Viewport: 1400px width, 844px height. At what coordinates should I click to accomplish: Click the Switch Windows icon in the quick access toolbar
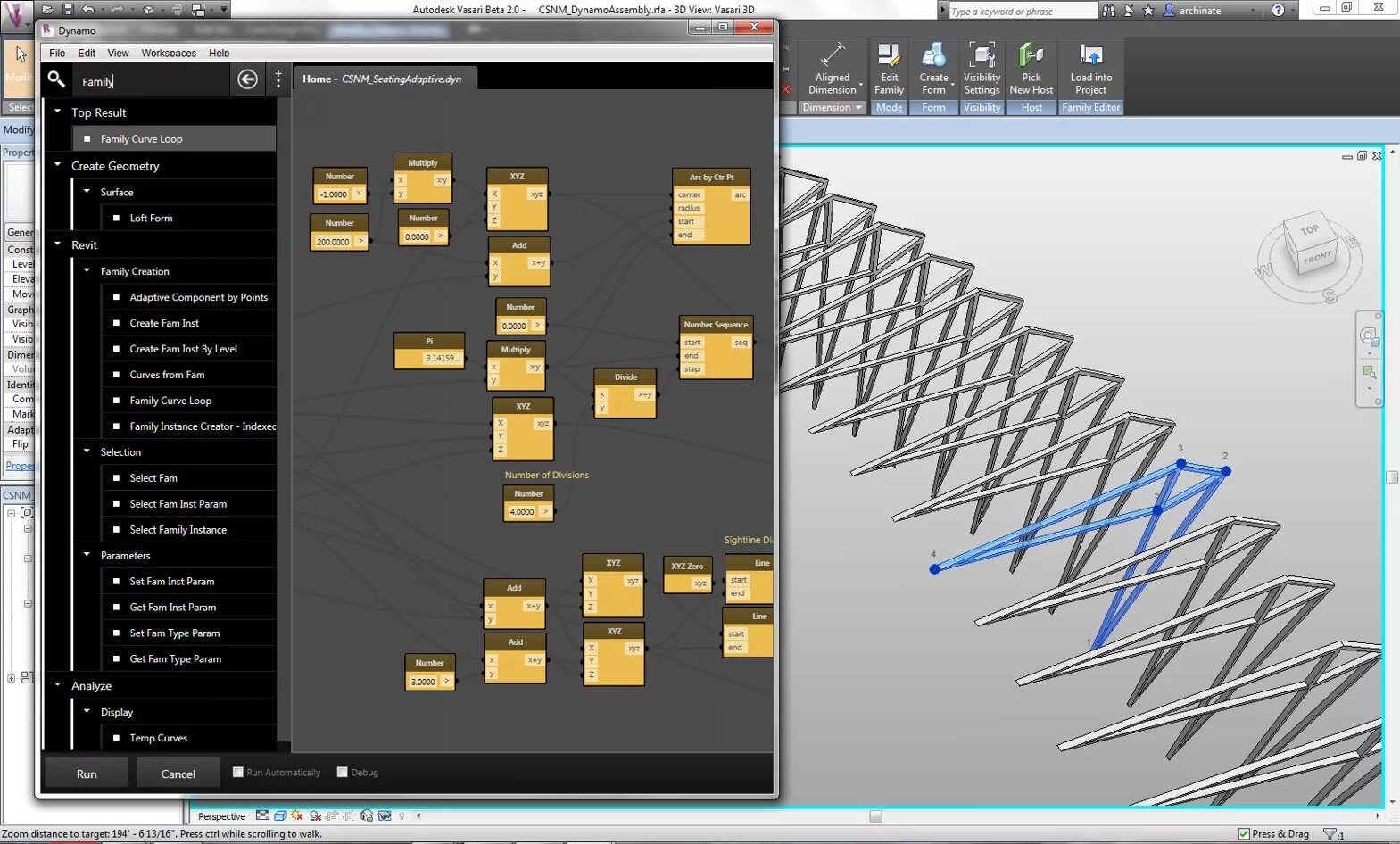point(198,10)
